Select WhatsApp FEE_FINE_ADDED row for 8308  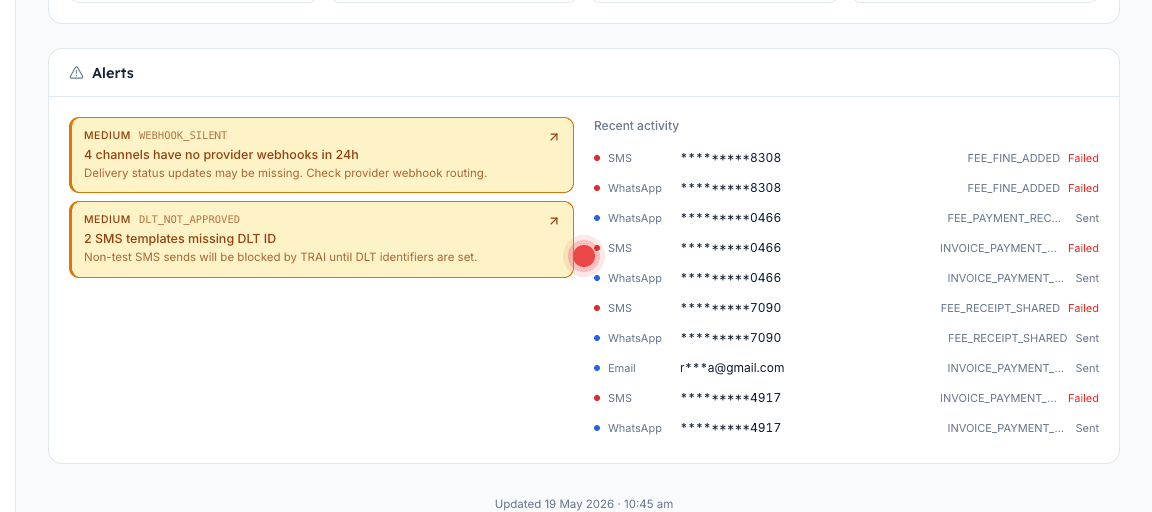point(846,188)
